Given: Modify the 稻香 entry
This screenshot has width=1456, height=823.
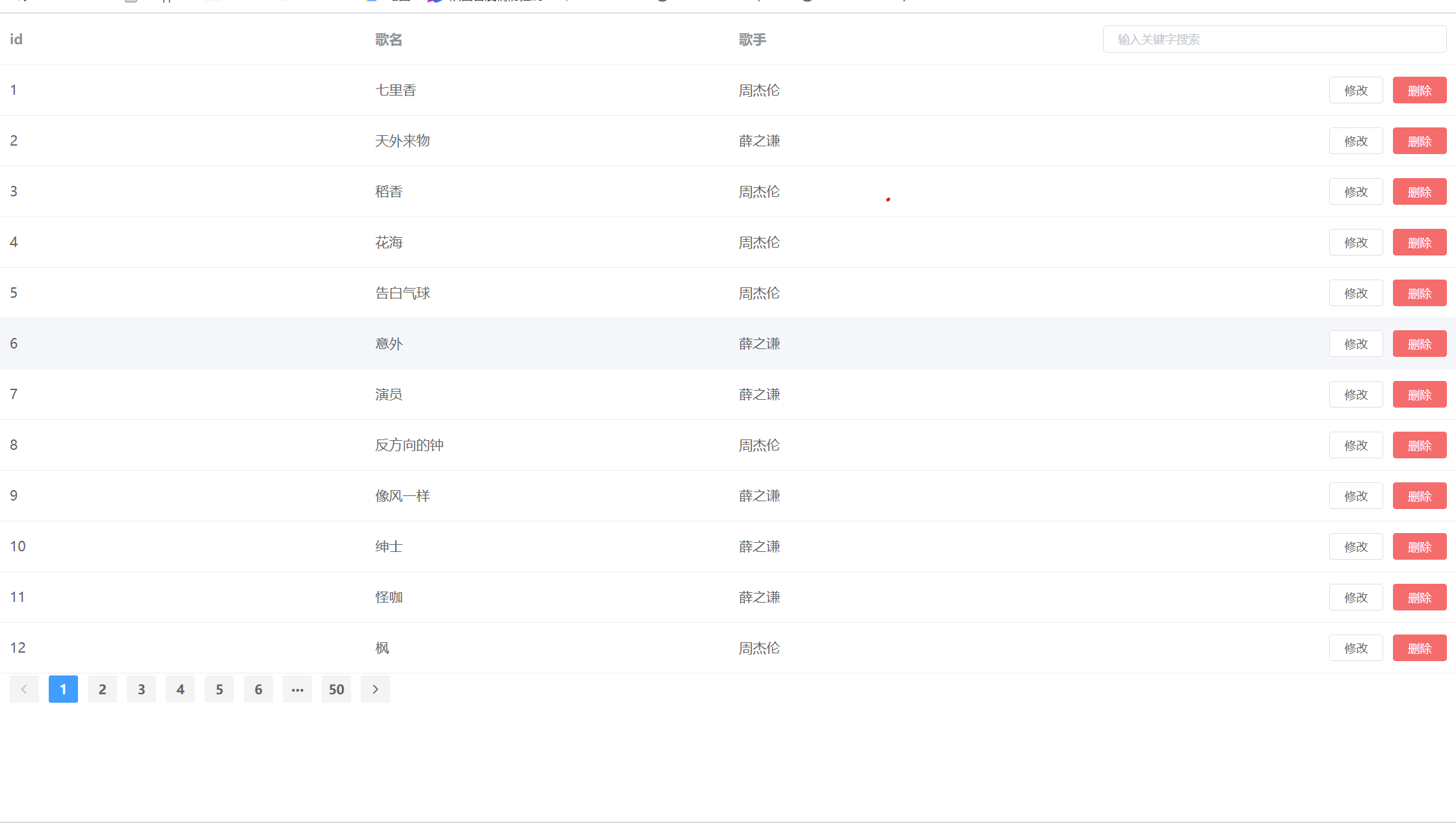Looking at the screenshot, I should tap(1356, 192).
